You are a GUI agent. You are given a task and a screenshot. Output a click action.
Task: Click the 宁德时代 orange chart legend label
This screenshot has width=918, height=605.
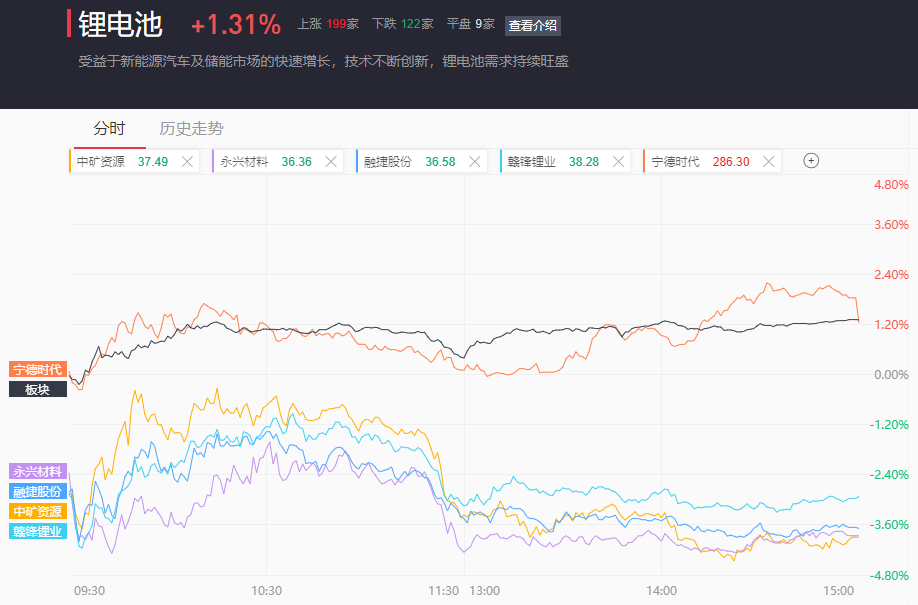click(x=38, y=369)
